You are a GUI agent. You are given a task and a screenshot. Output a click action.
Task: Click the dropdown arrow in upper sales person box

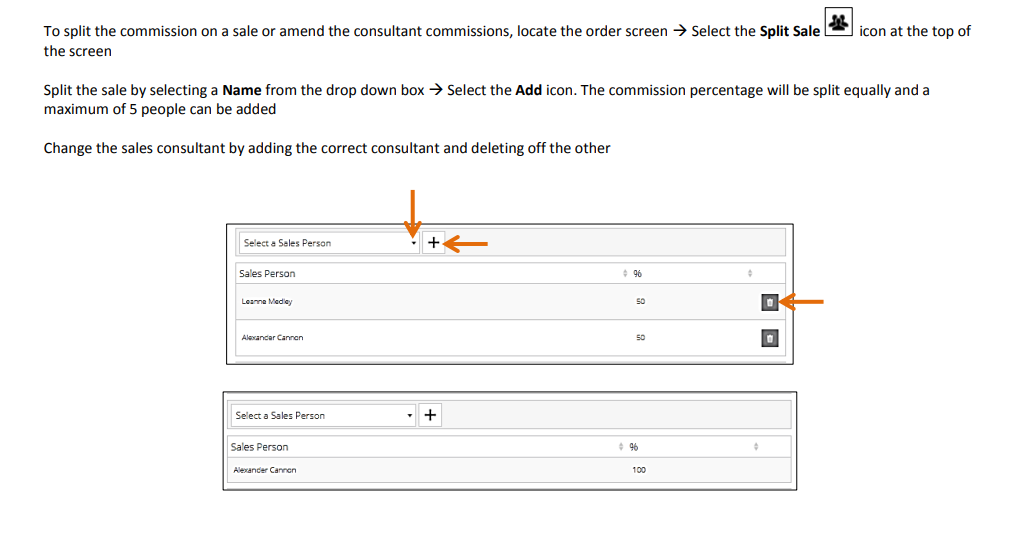tap(413, 243)
